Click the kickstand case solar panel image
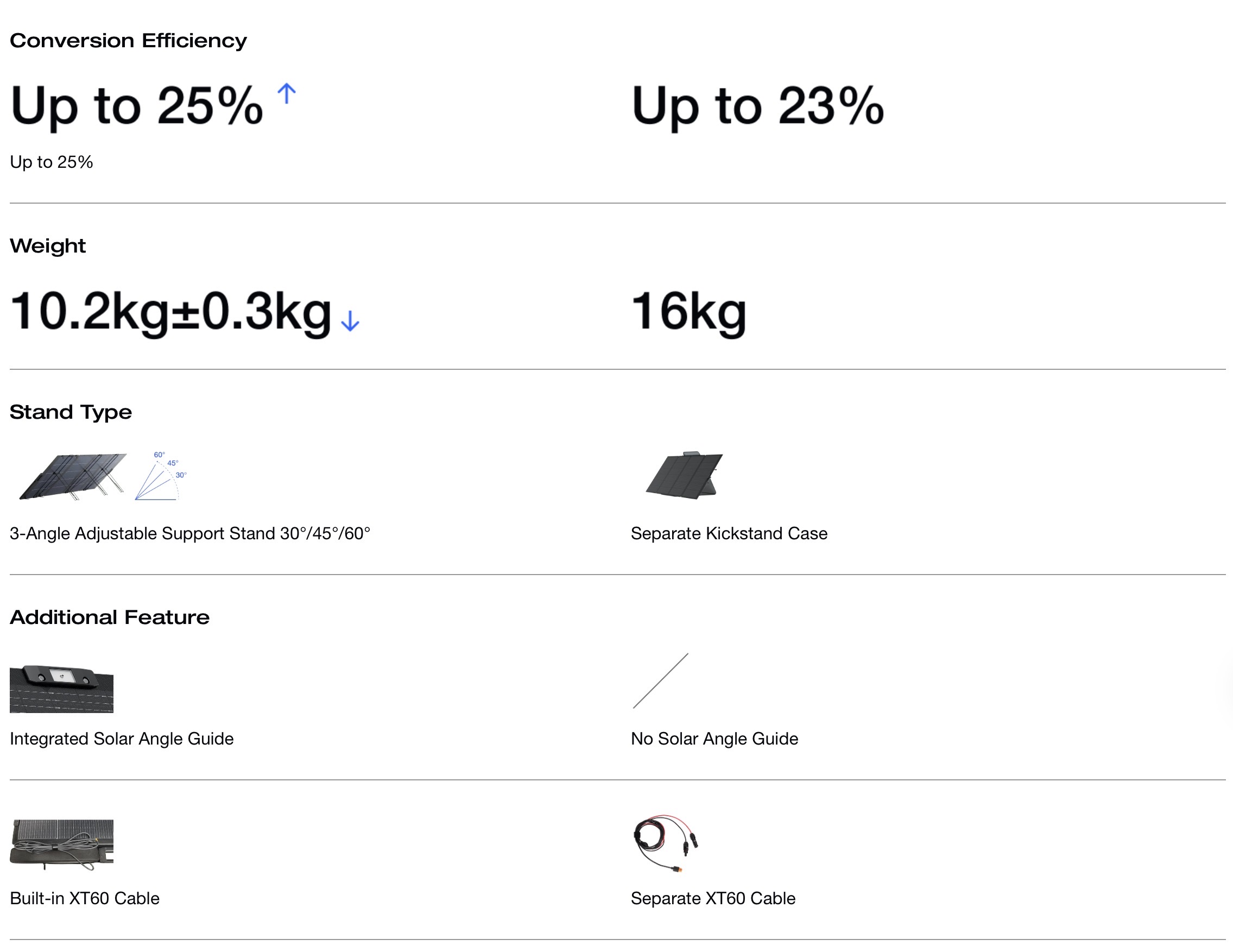The height and width of the screenshot is (952, 1233). tap(684, 475)
